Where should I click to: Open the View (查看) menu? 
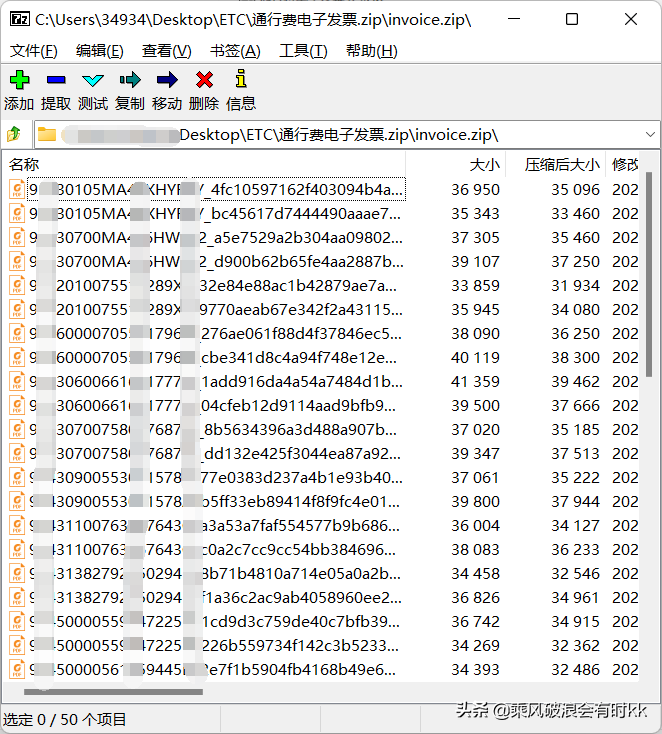click(166, 51)
